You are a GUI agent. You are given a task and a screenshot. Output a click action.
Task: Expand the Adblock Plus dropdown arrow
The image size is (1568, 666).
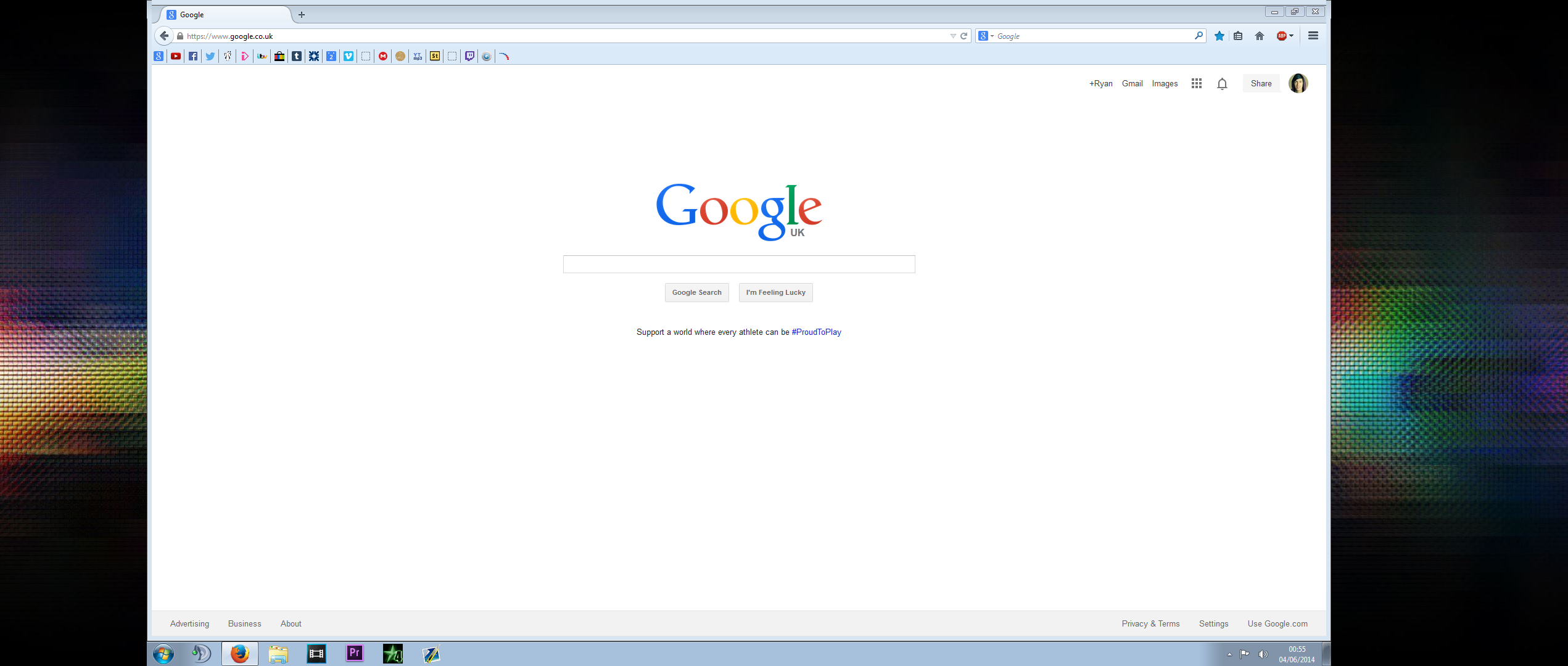(1292, 36)
